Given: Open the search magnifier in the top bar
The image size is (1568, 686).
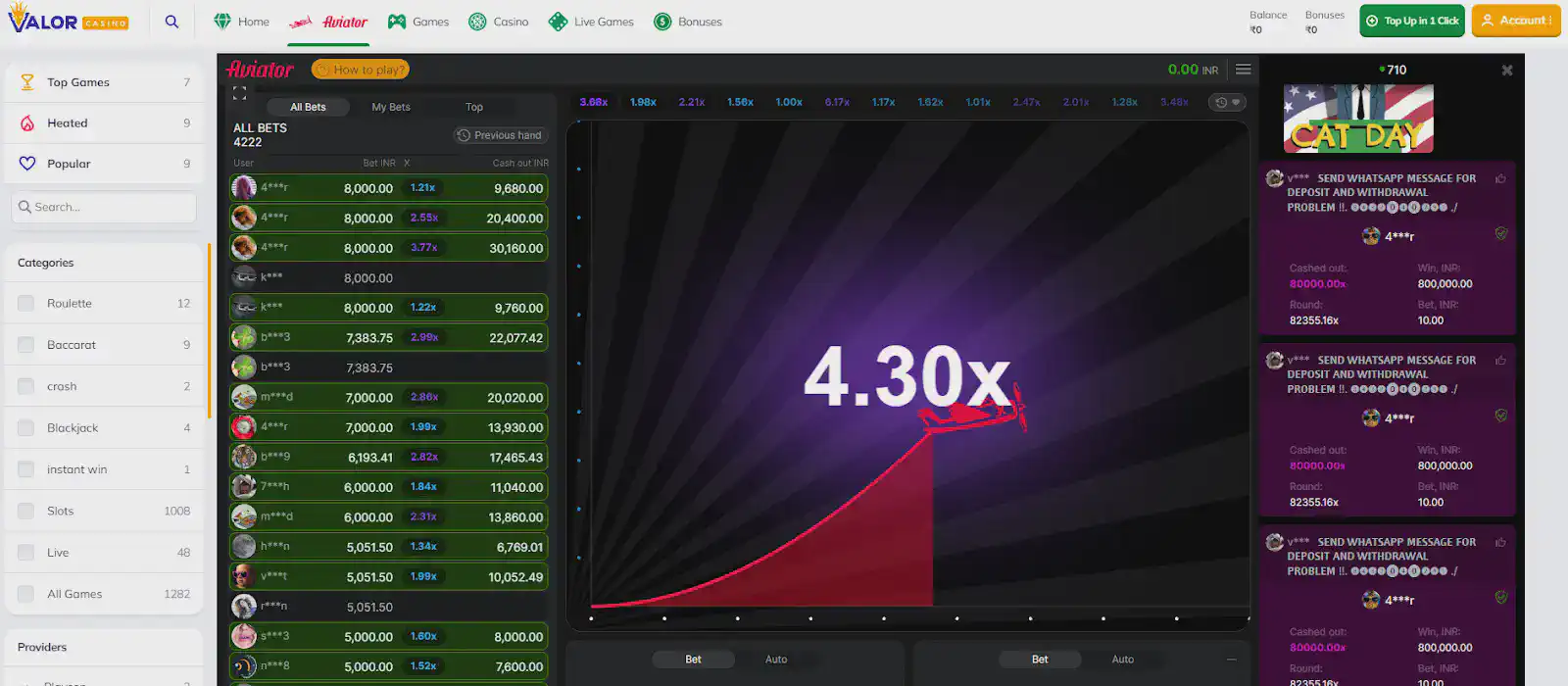Looking at the screenshot, I should pyautogui.click(x=171, y=22).
